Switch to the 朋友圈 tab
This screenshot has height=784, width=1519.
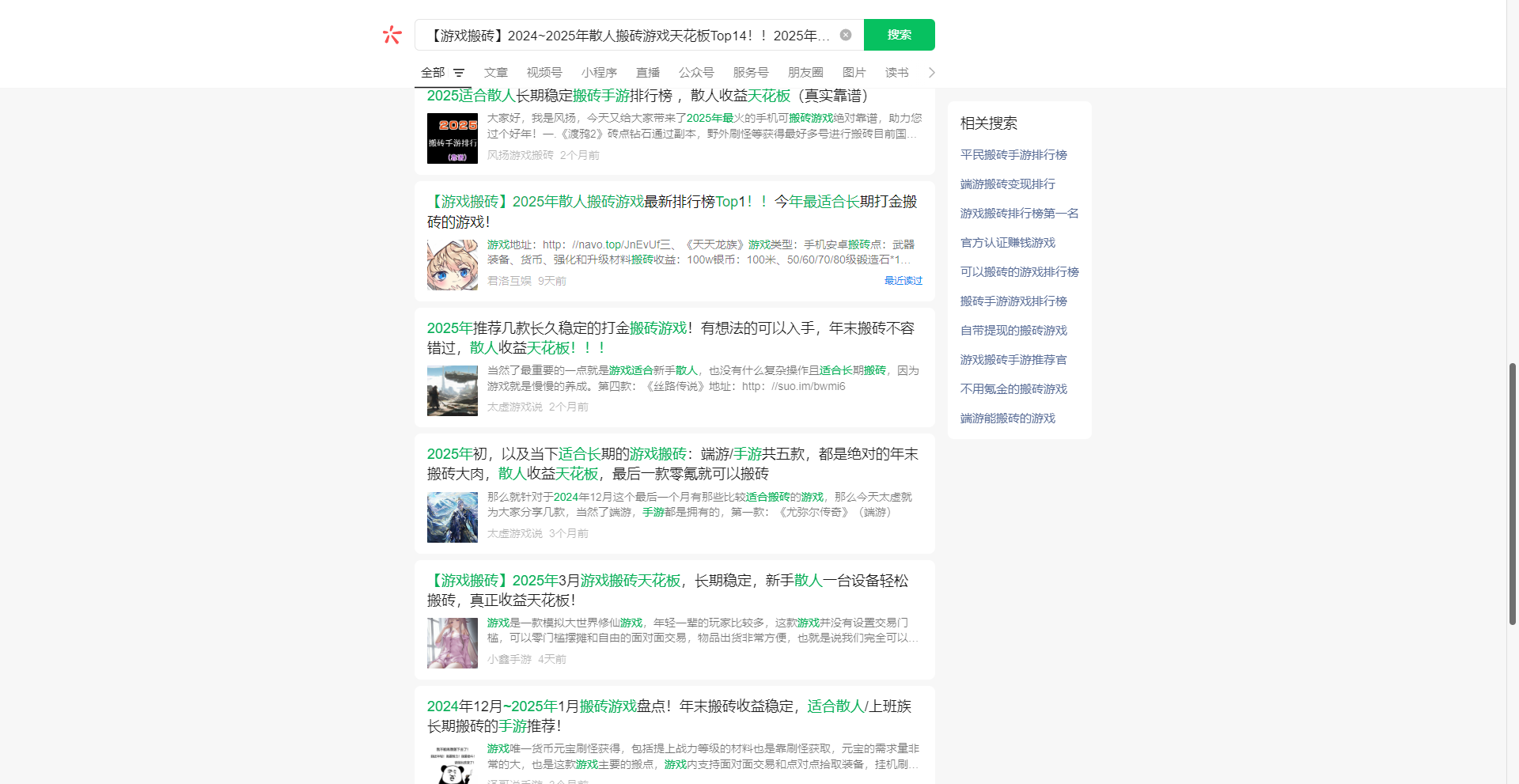805,73
